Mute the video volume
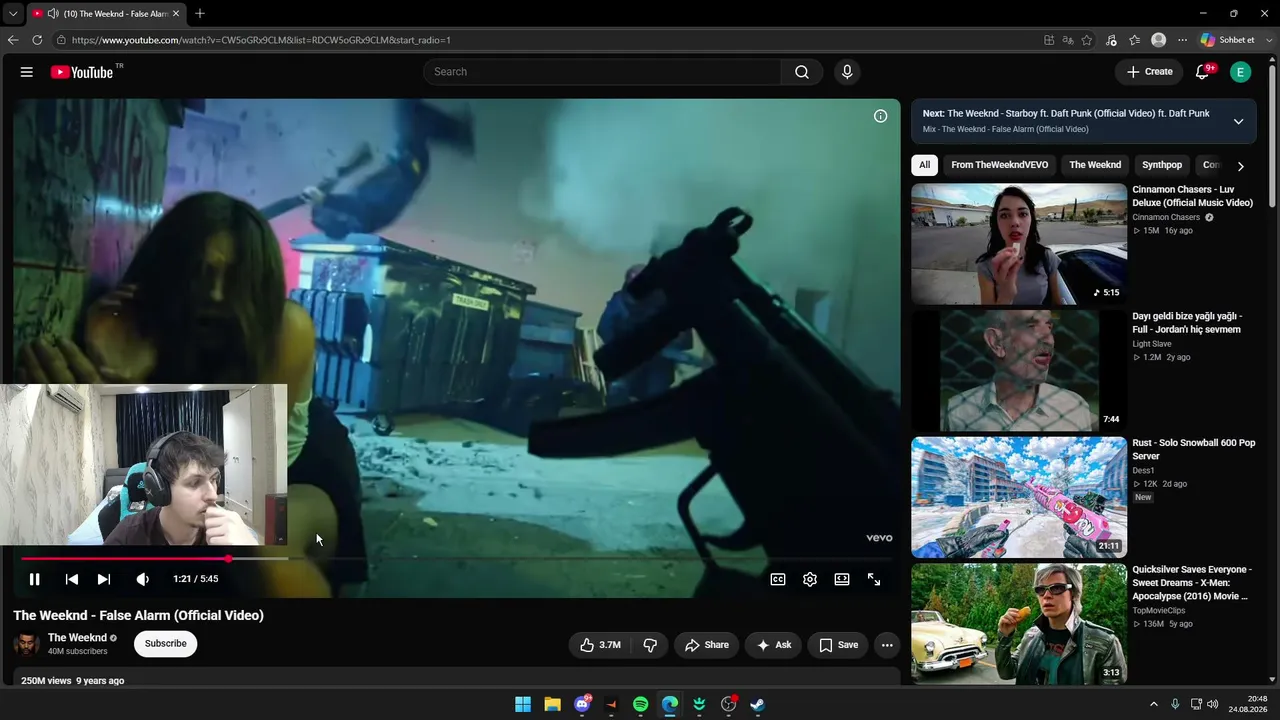The height and width of the screenshot is (720, 1280). click(x=143, y=579)
